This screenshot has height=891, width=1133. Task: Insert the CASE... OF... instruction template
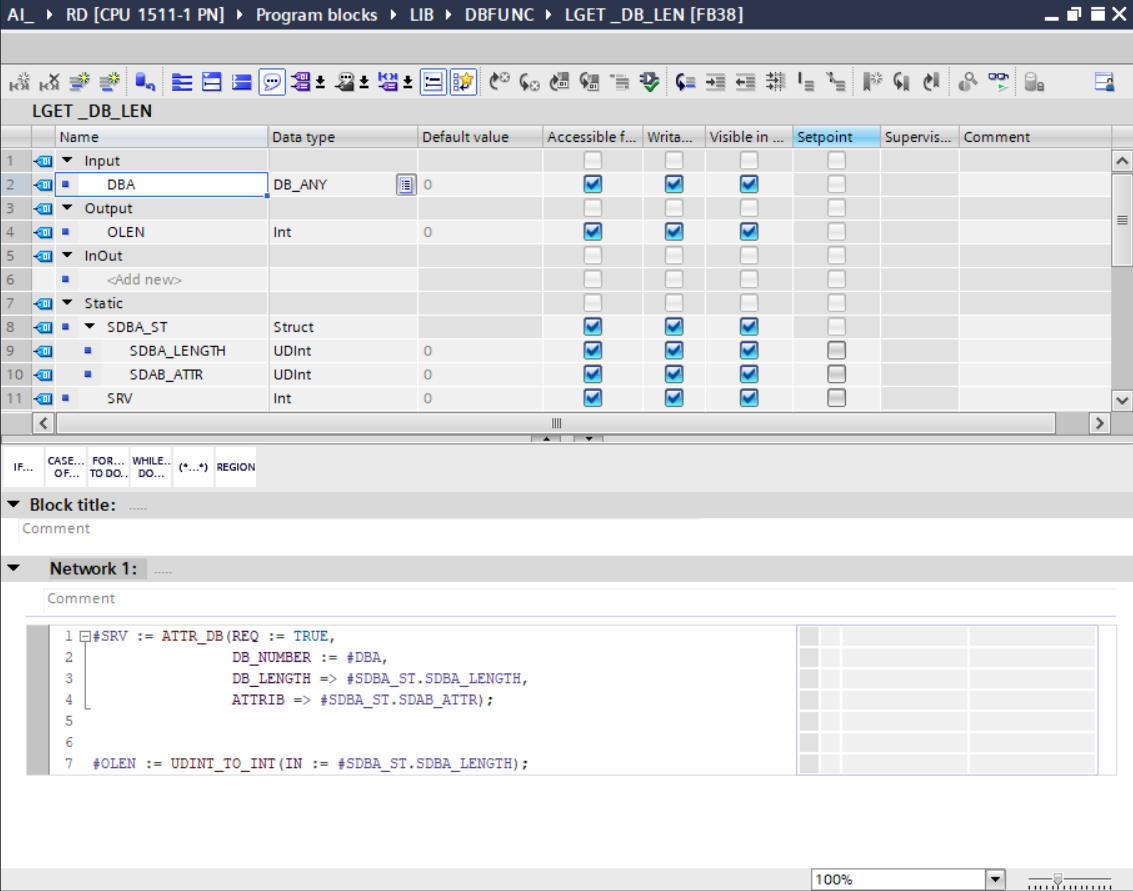coord(66,467)
